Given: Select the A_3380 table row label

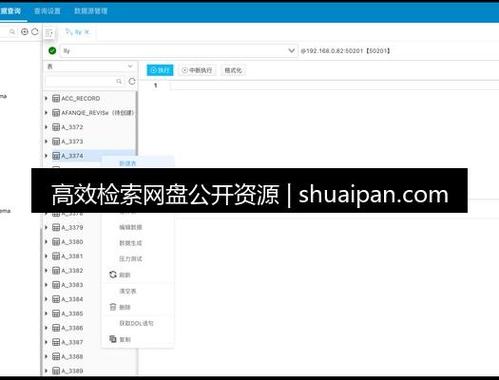Looking at the screenshot, I should [72, 242].
